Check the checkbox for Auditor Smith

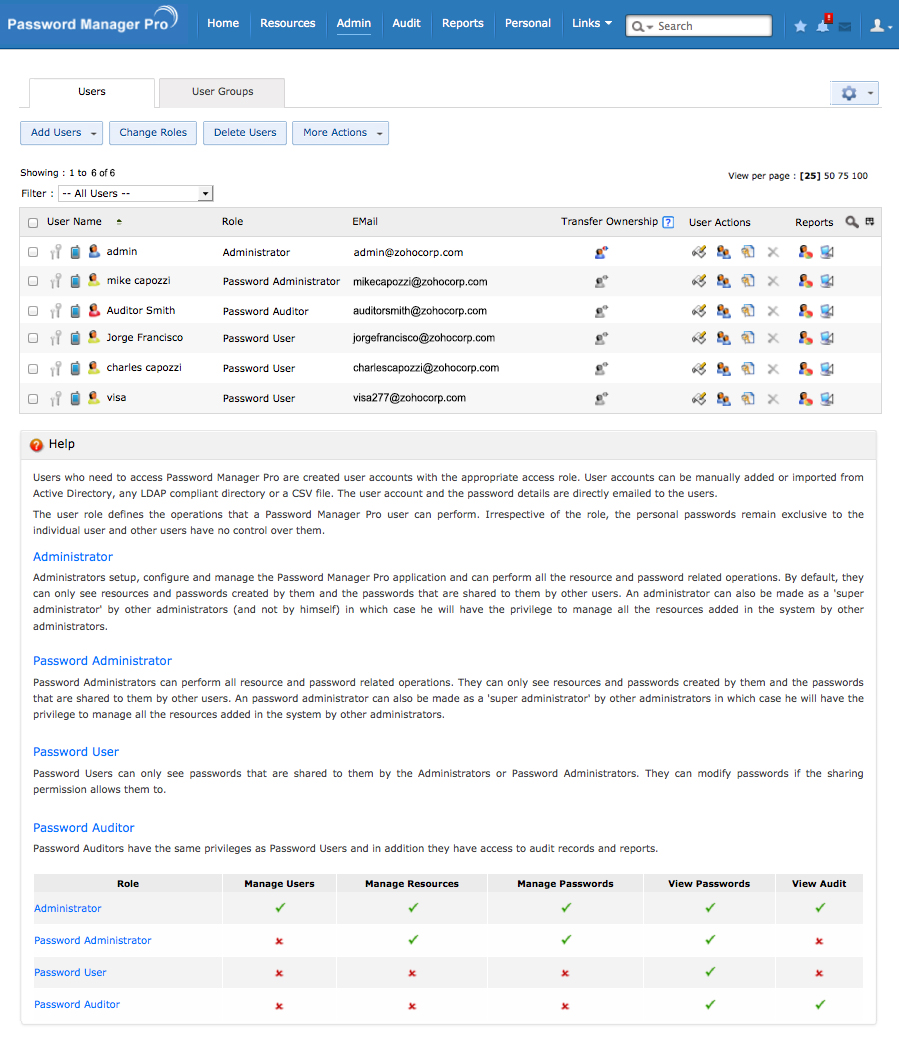(33, 311)
